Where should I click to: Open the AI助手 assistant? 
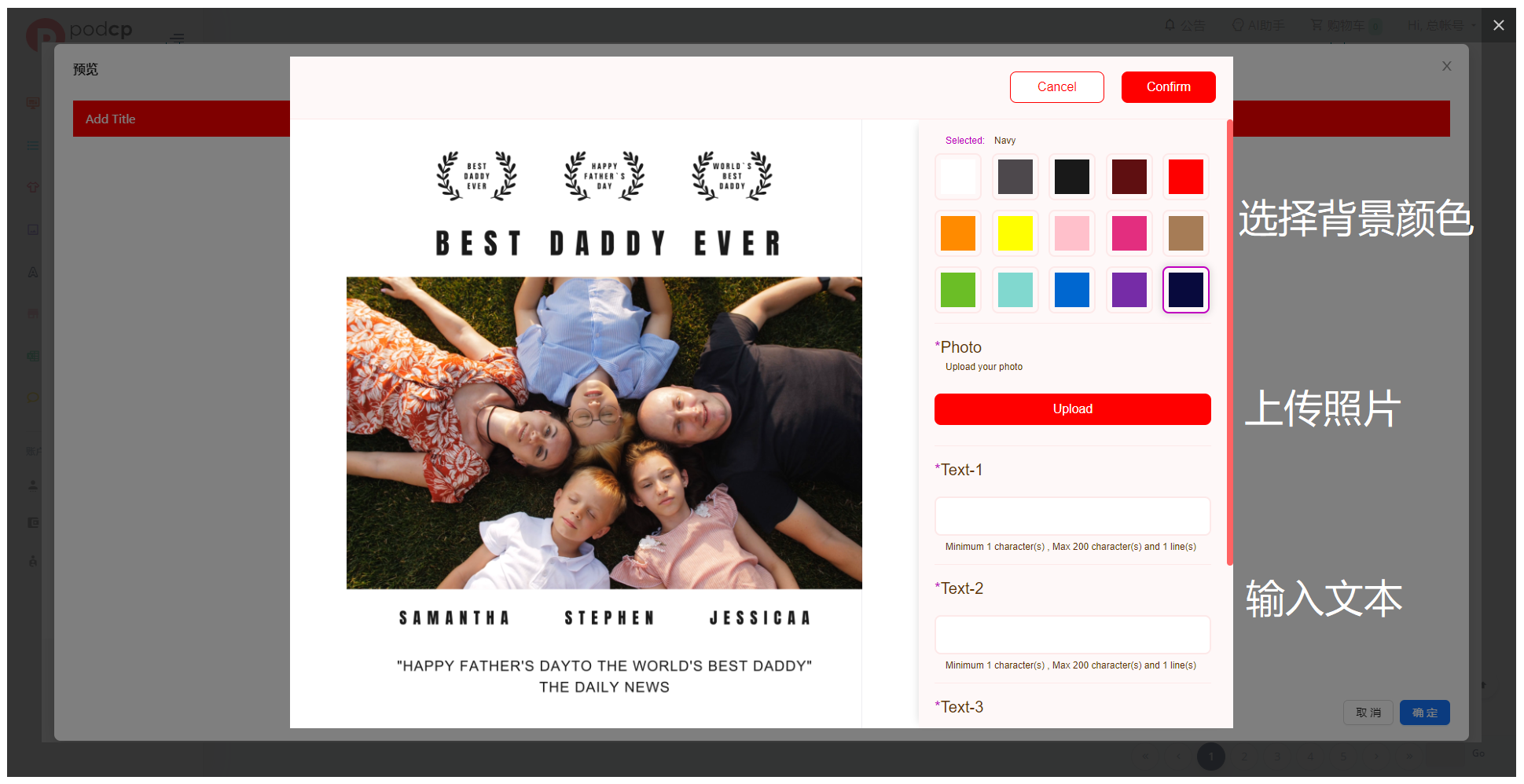1258,26
